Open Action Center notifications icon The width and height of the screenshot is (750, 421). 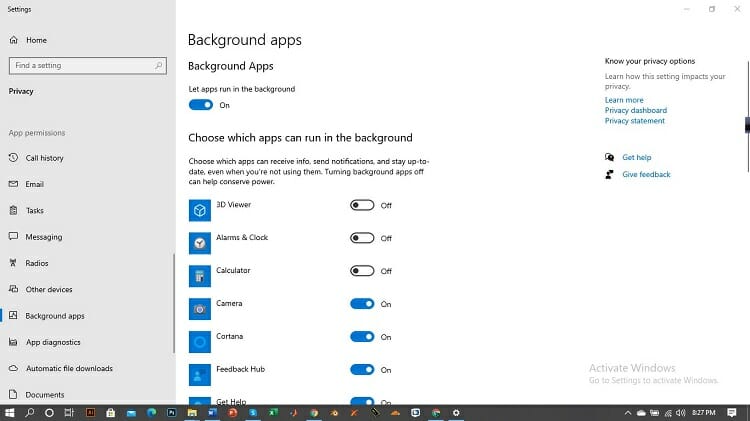731,412
